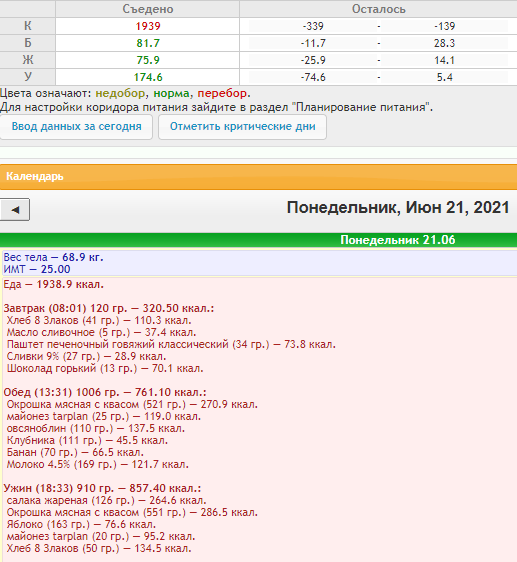Open 'Ввод данных за сегодня' button

tap(76, 127)
